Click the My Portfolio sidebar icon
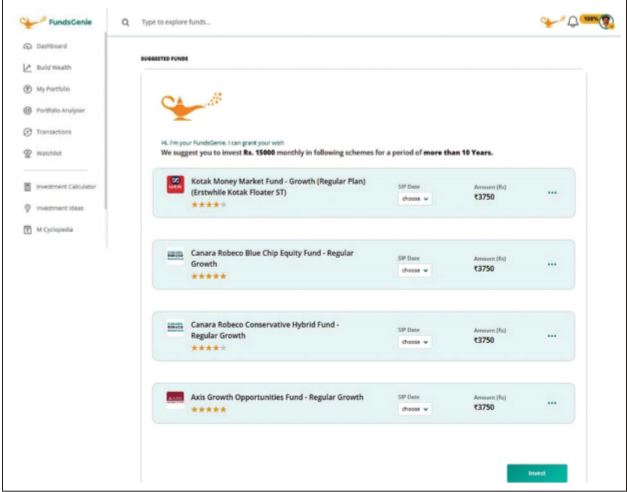Viewport: 627px width, 492px height. point(27,89)
